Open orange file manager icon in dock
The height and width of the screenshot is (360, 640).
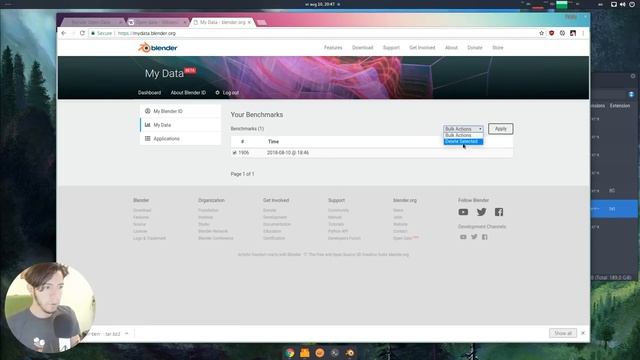coord(304,353)
